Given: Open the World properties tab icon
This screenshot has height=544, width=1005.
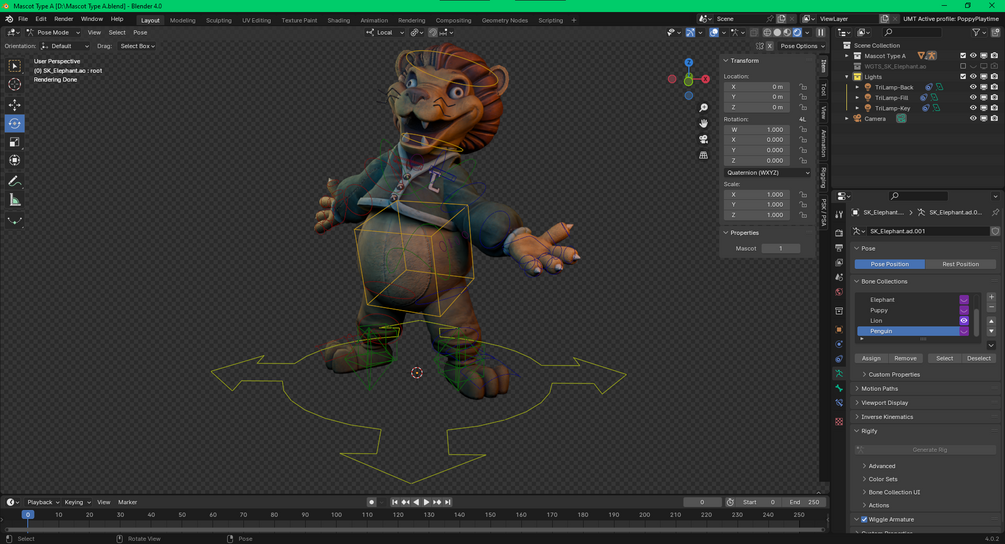Looking at the screenshot, I should tap(839, 292).
